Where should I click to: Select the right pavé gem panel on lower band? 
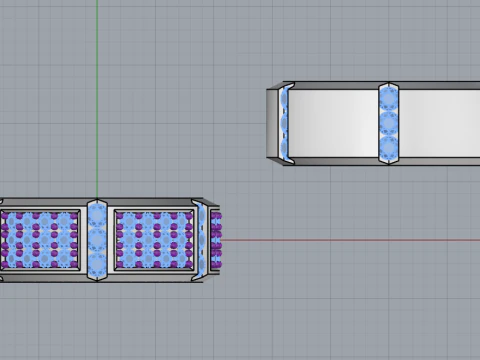tap(154, 240)
